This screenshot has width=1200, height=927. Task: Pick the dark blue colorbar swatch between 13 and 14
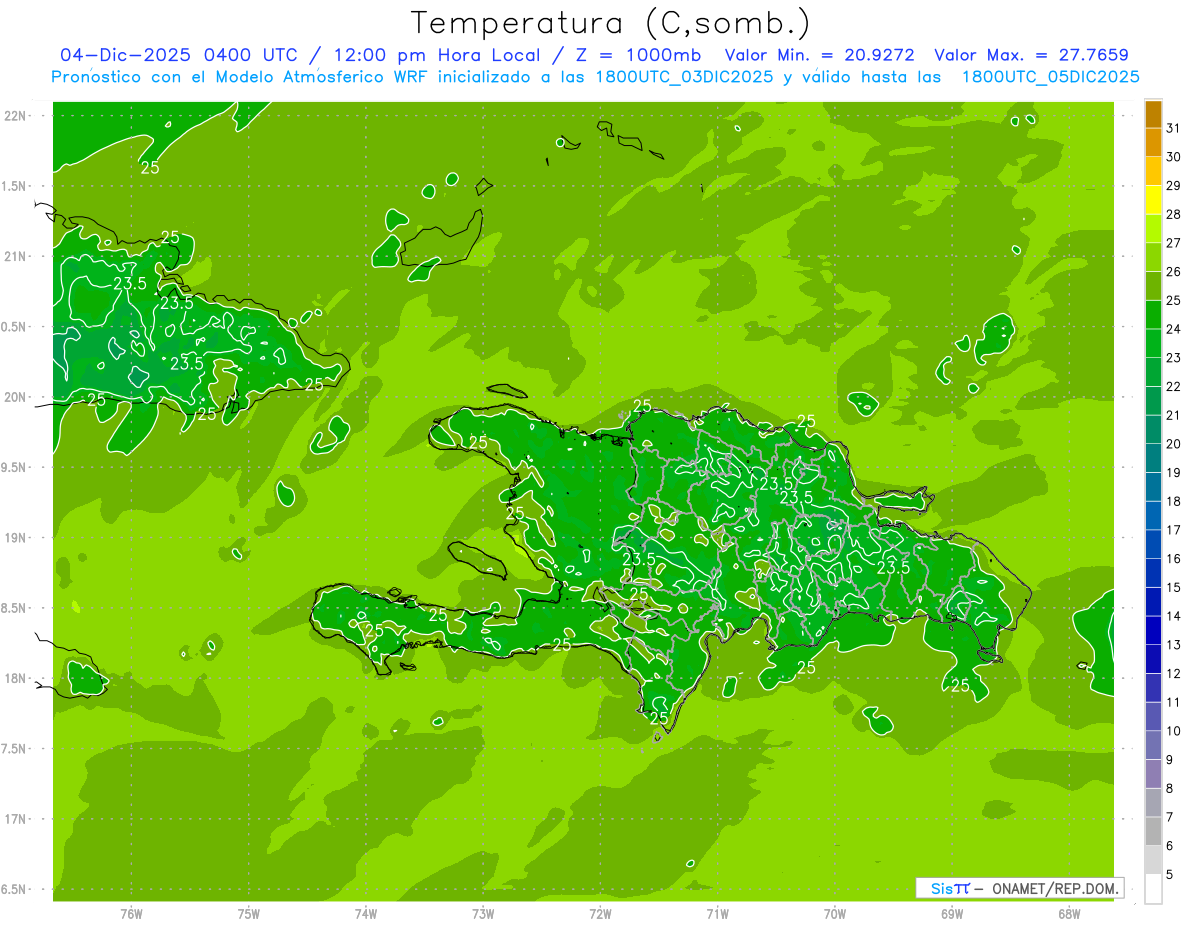tap(1153, 631)
